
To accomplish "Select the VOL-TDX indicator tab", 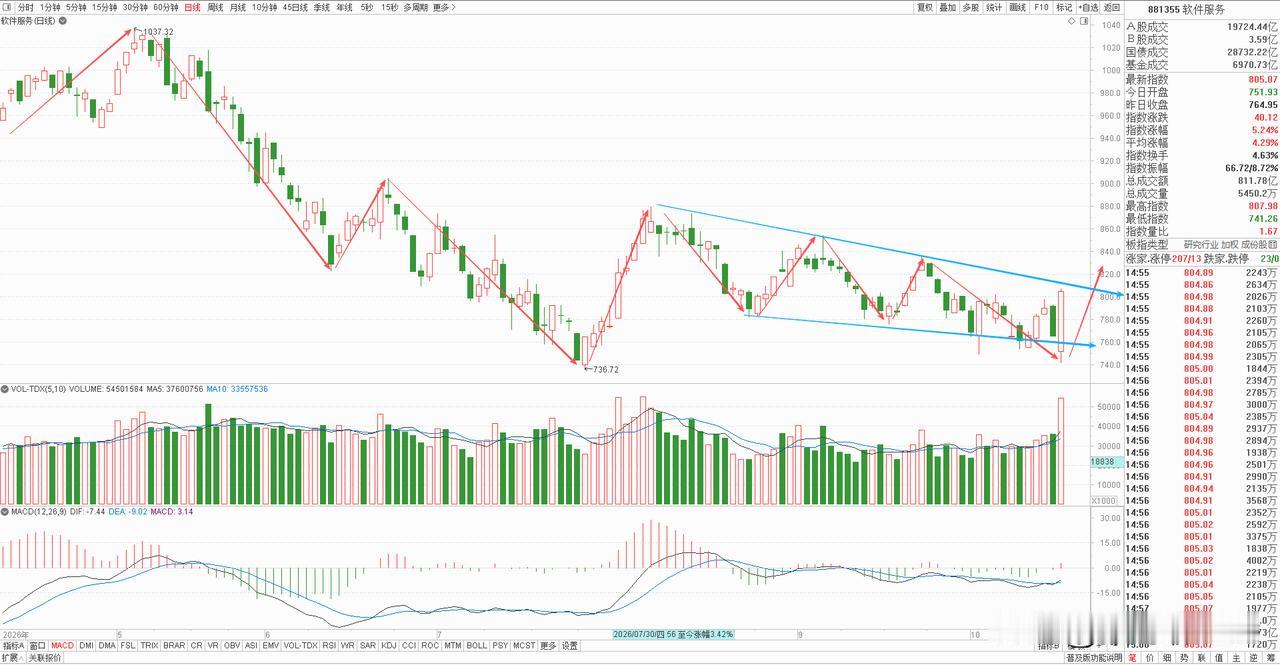I will click(x=301, y=646).
